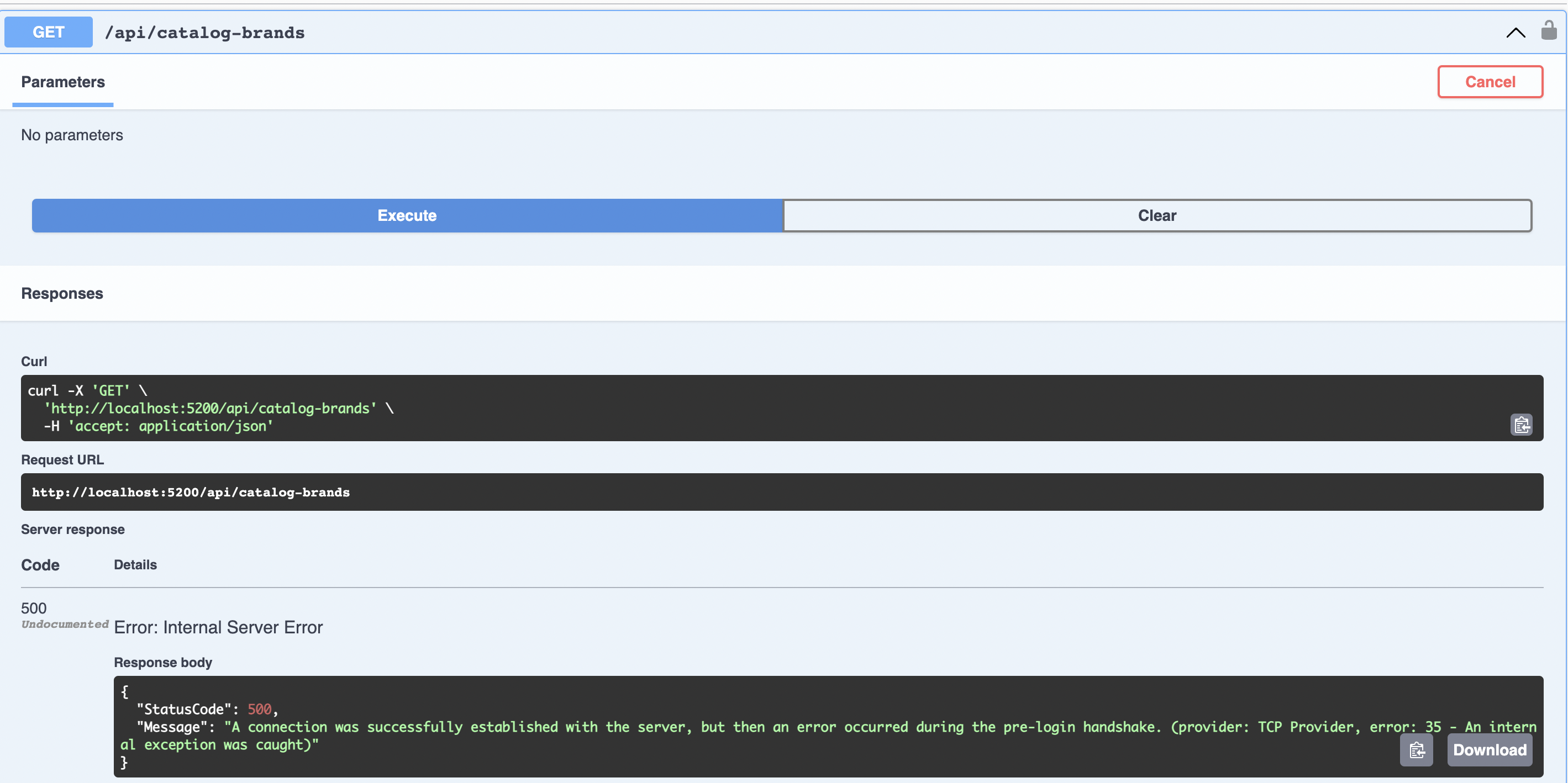The height and width of the screenshot is (783, 1568).
Task: Cancel the try-it-out mode
Action: tap(1490, 82)
